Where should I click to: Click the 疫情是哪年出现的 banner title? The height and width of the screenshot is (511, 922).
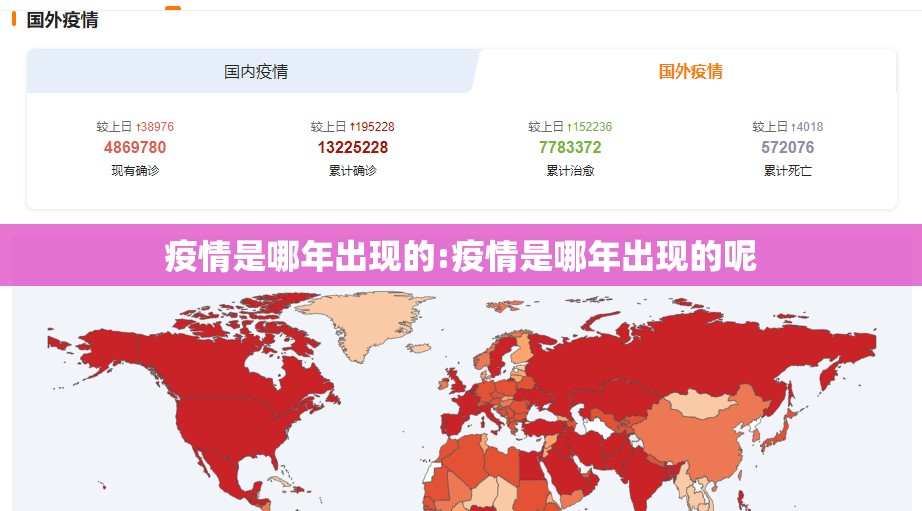(461, 257)
